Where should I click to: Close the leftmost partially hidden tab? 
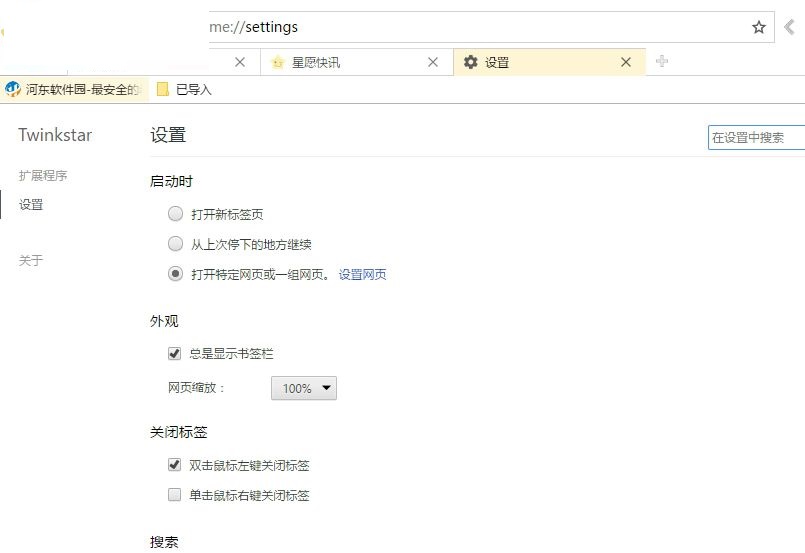240,62
